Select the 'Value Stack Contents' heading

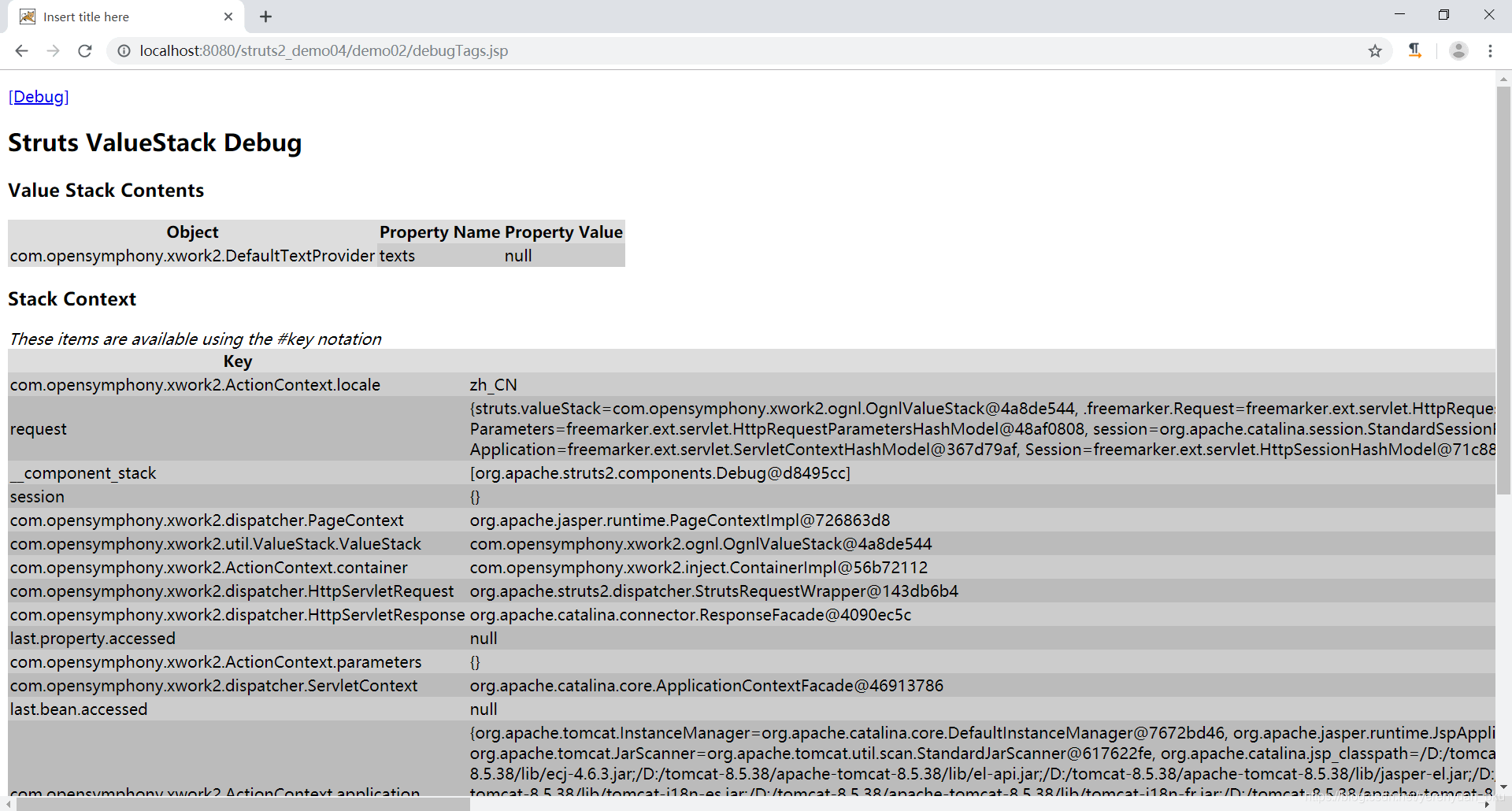[106, 191]
